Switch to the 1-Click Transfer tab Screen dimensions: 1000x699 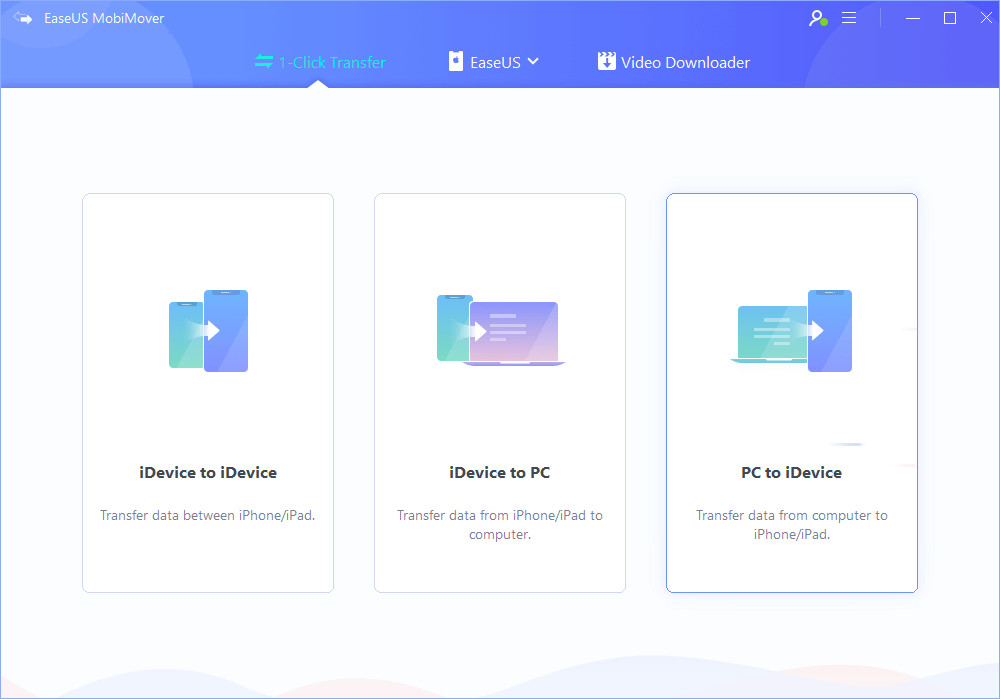[x=320, y=62]
